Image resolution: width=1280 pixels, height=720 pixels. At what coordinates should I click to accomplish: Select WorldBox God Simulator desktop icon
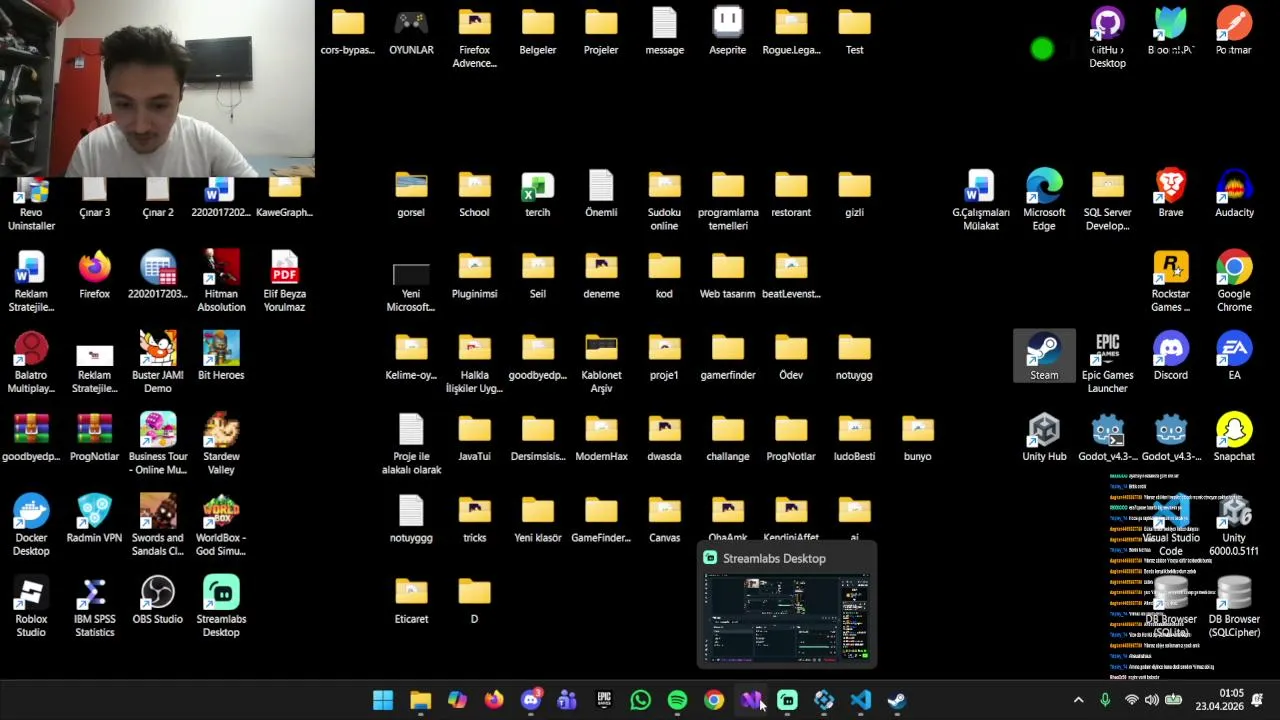pyautogui.click(x=221, y=525)
